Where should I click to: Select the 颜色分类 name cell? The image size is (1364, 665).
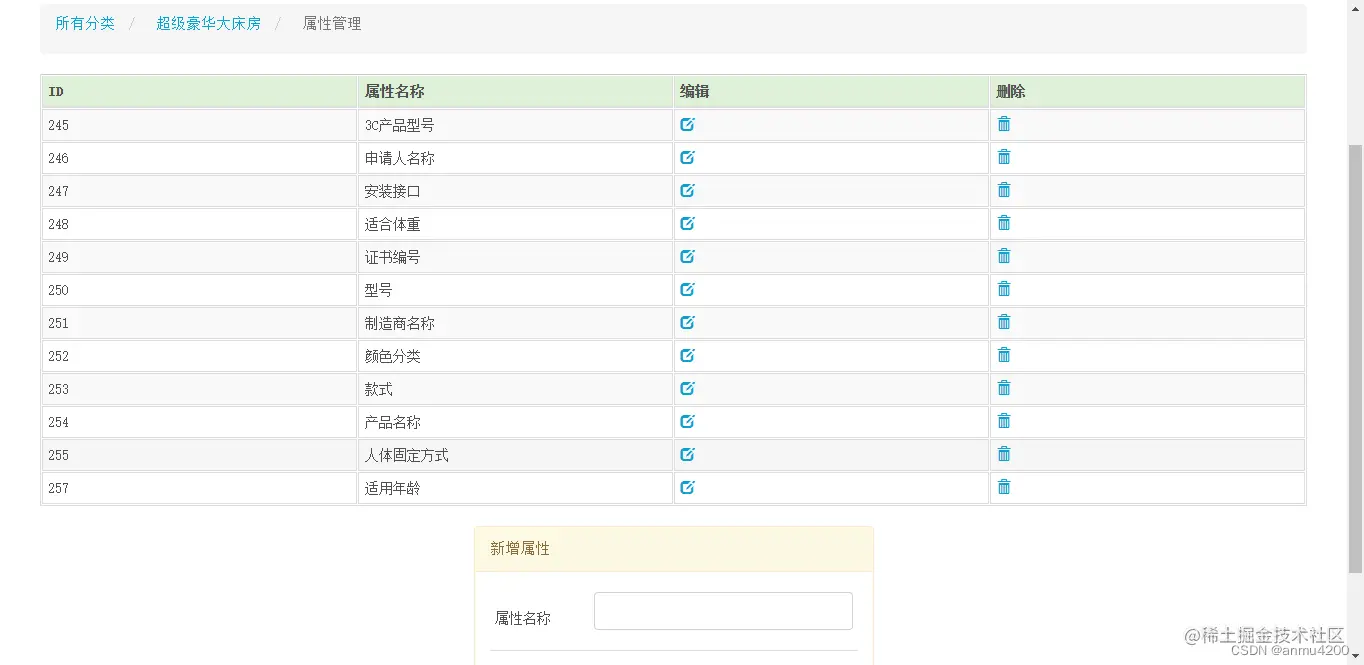(516, 356)
